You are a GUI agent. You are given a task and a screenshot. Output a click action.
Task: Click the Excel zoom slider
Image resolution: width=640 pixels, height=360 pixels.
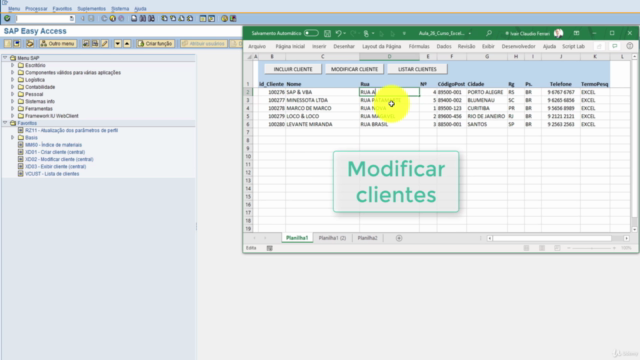(x=591, y=248)
